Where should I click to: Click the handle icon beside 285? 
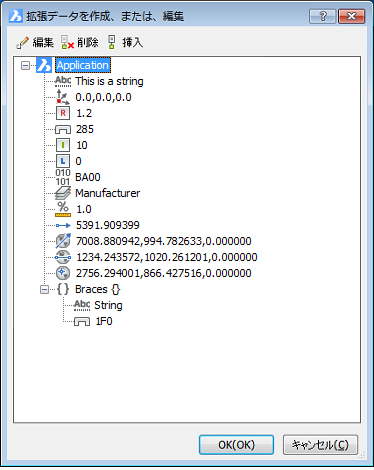[63, 129]
